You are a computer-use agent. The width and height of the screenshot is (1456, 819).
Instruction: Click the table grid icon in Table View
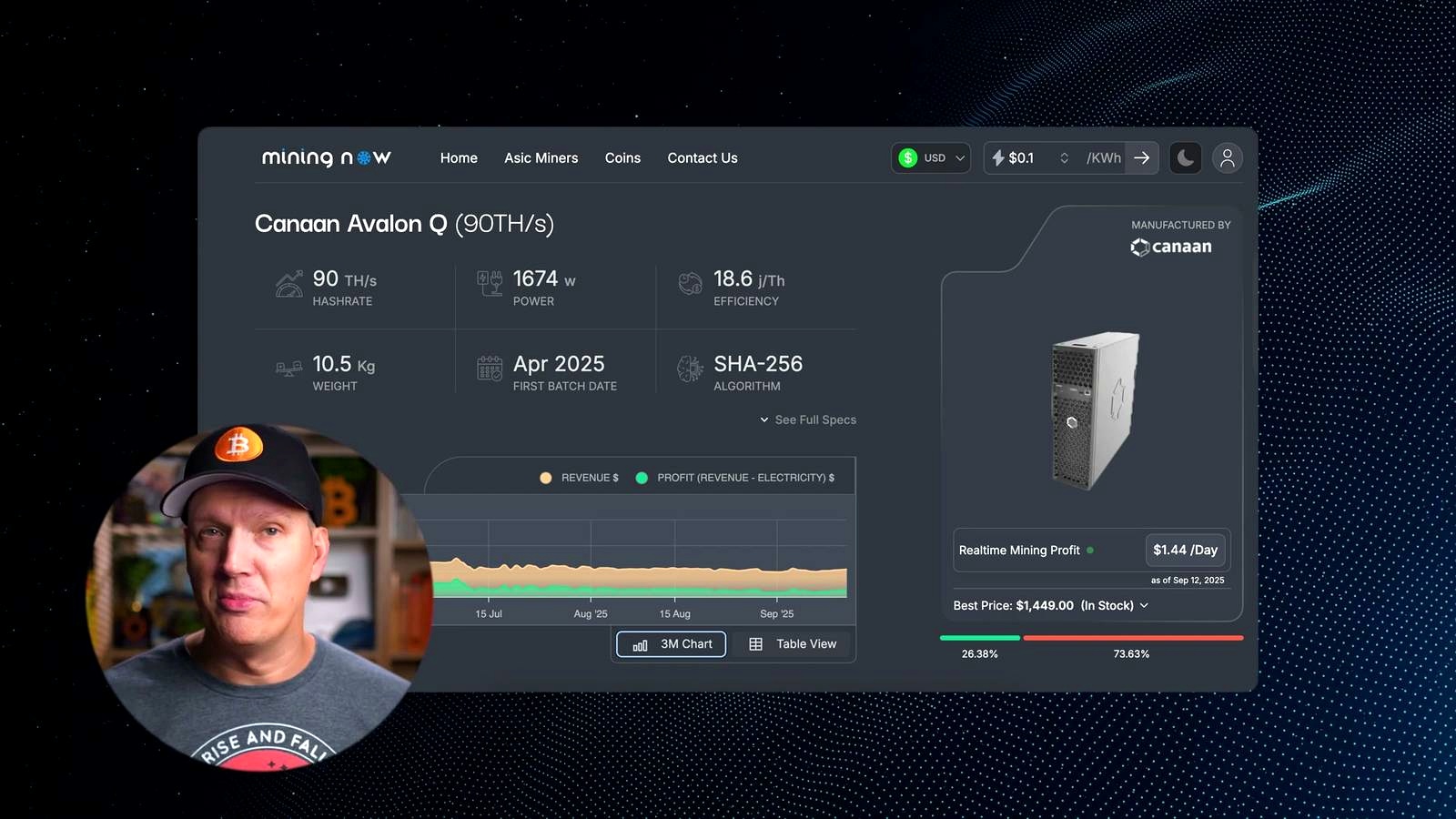755,644
